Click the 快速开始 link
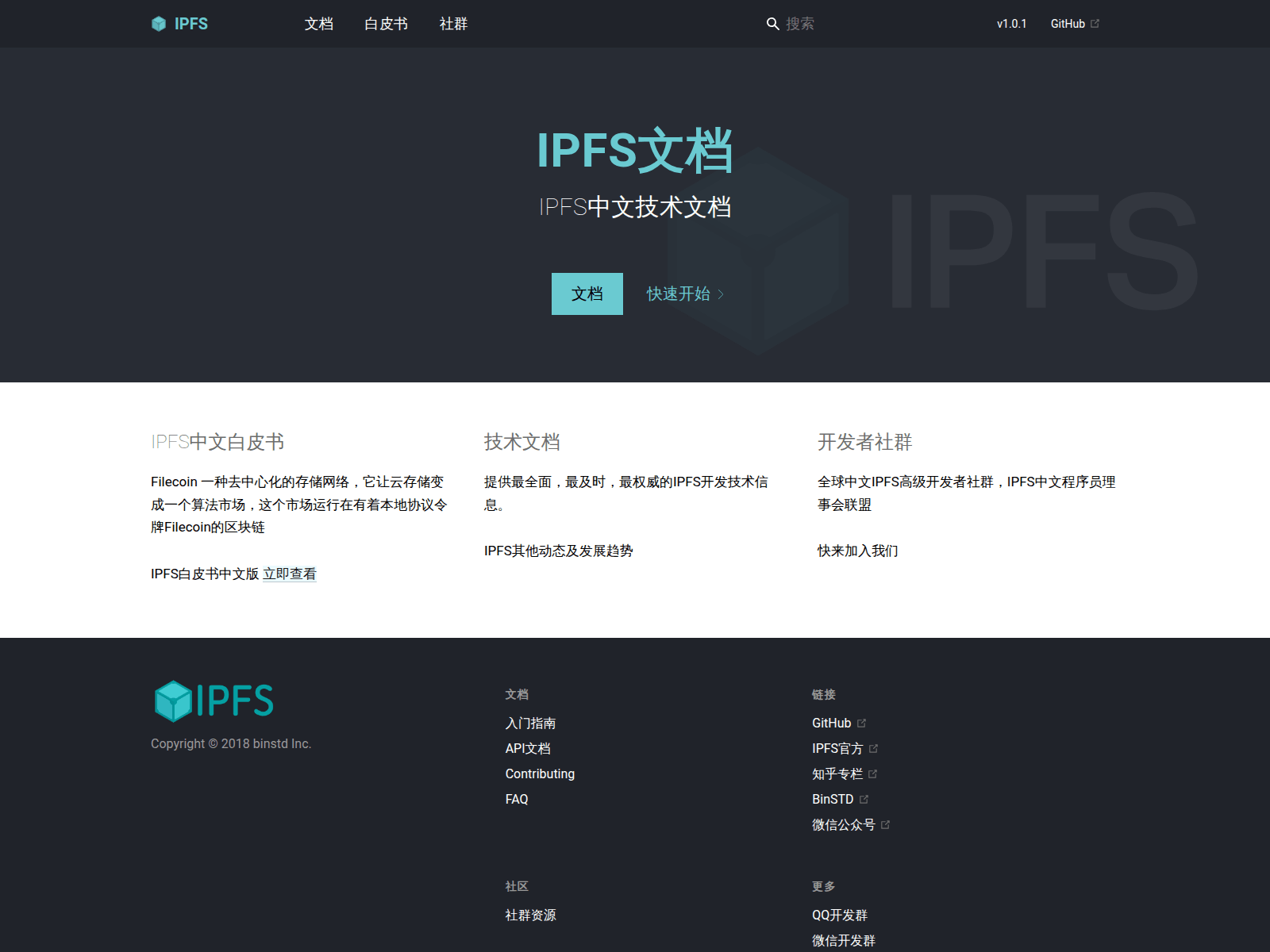The width and height of the screenshot is (1270, 952). pos(679,294)
